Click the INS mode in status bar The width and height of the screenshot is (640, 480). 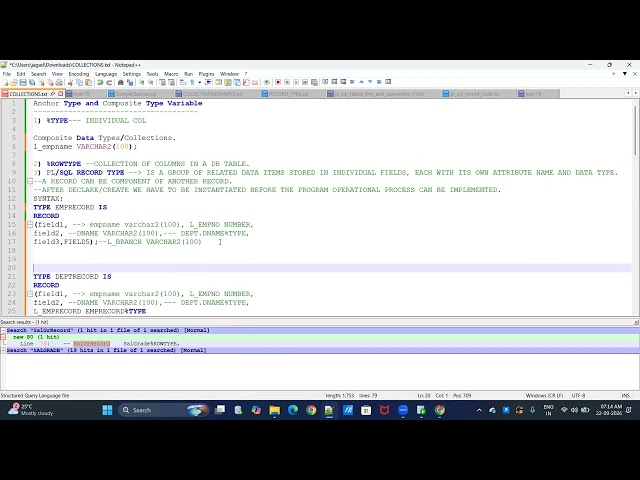coord(625,396)
